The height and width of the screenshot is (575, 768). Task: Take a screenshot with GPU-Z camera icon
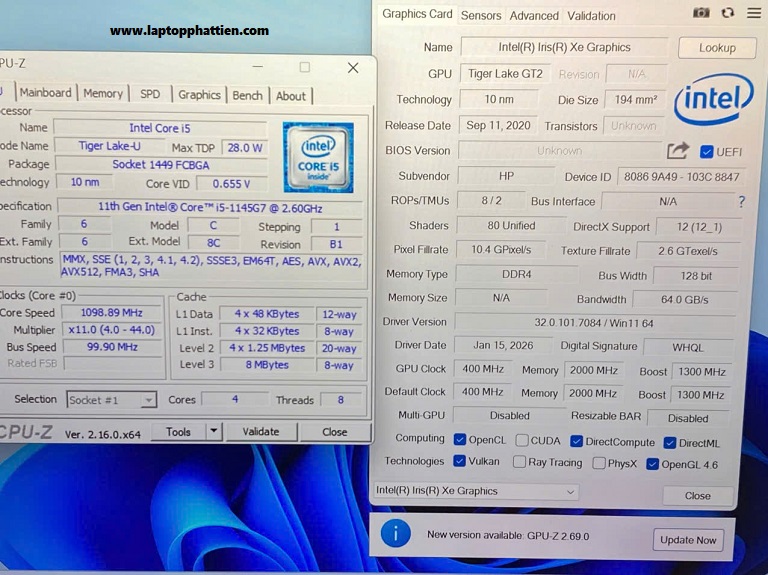[701, 13]
